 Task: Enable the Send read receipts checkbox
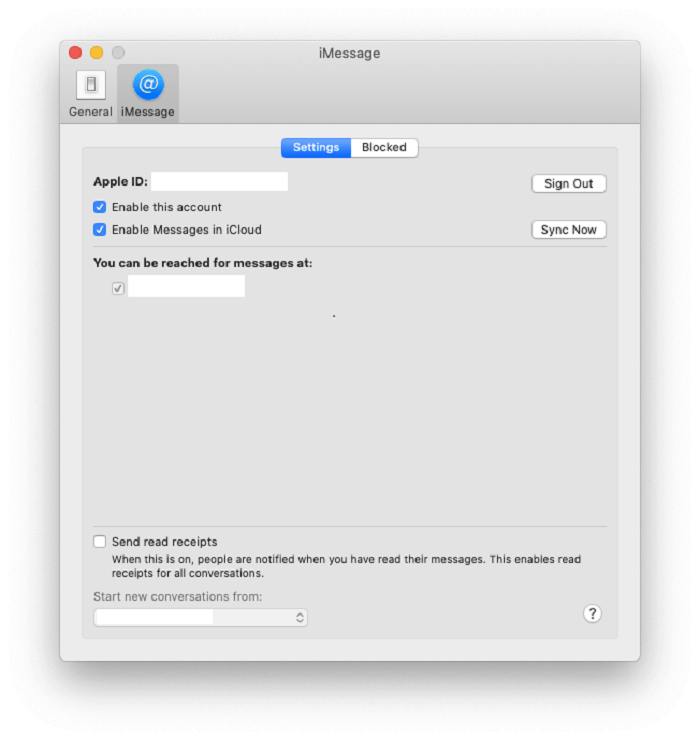click(x=100, y=541)
